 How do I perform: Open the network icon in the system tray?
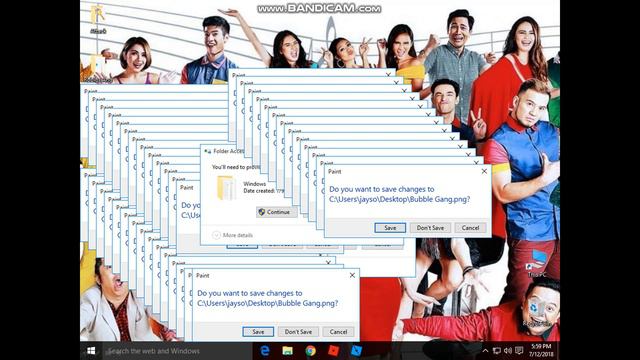click(497, 351)
